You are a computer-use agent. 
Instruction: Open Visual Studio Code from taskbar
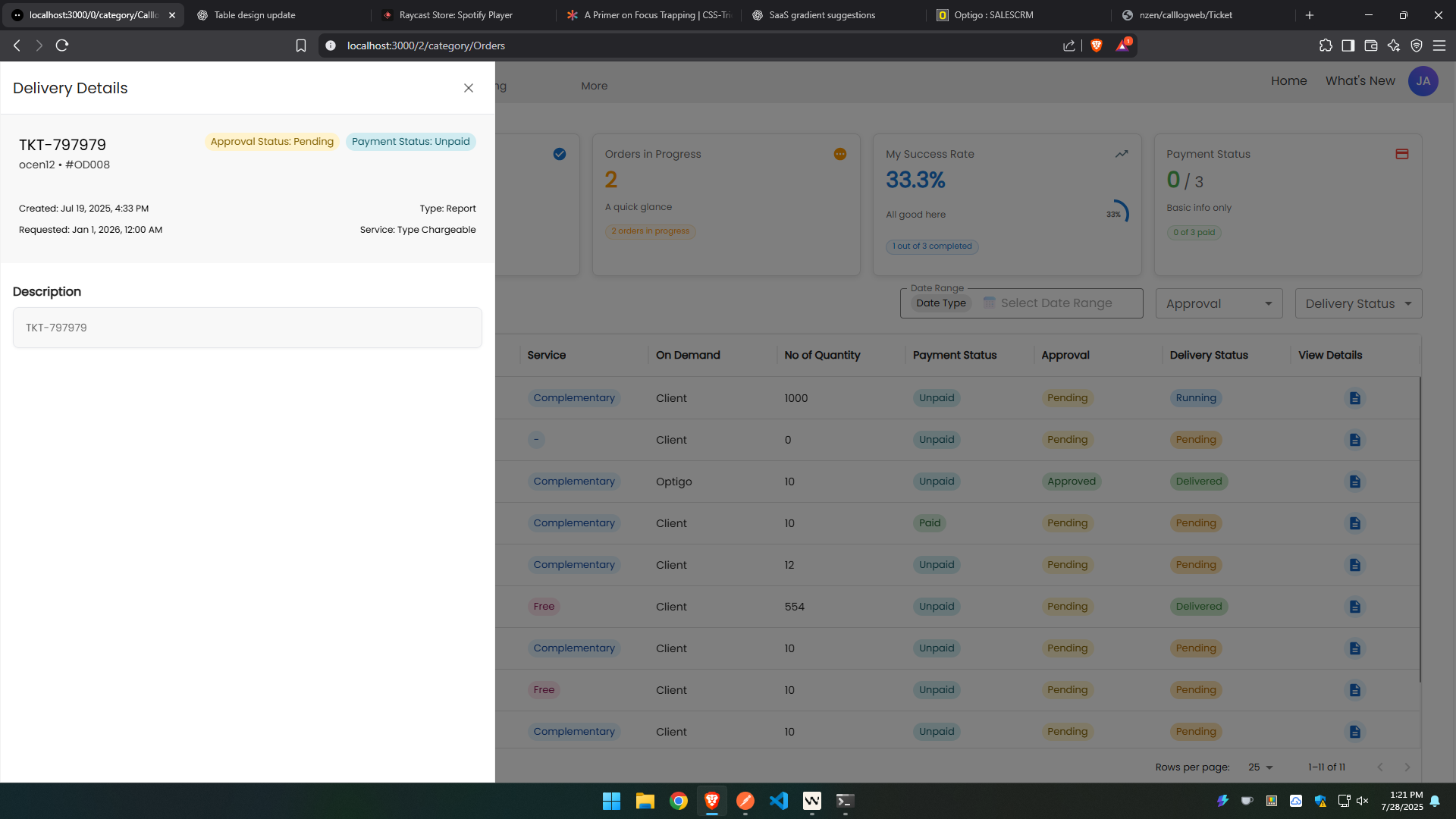pos(778,801)
